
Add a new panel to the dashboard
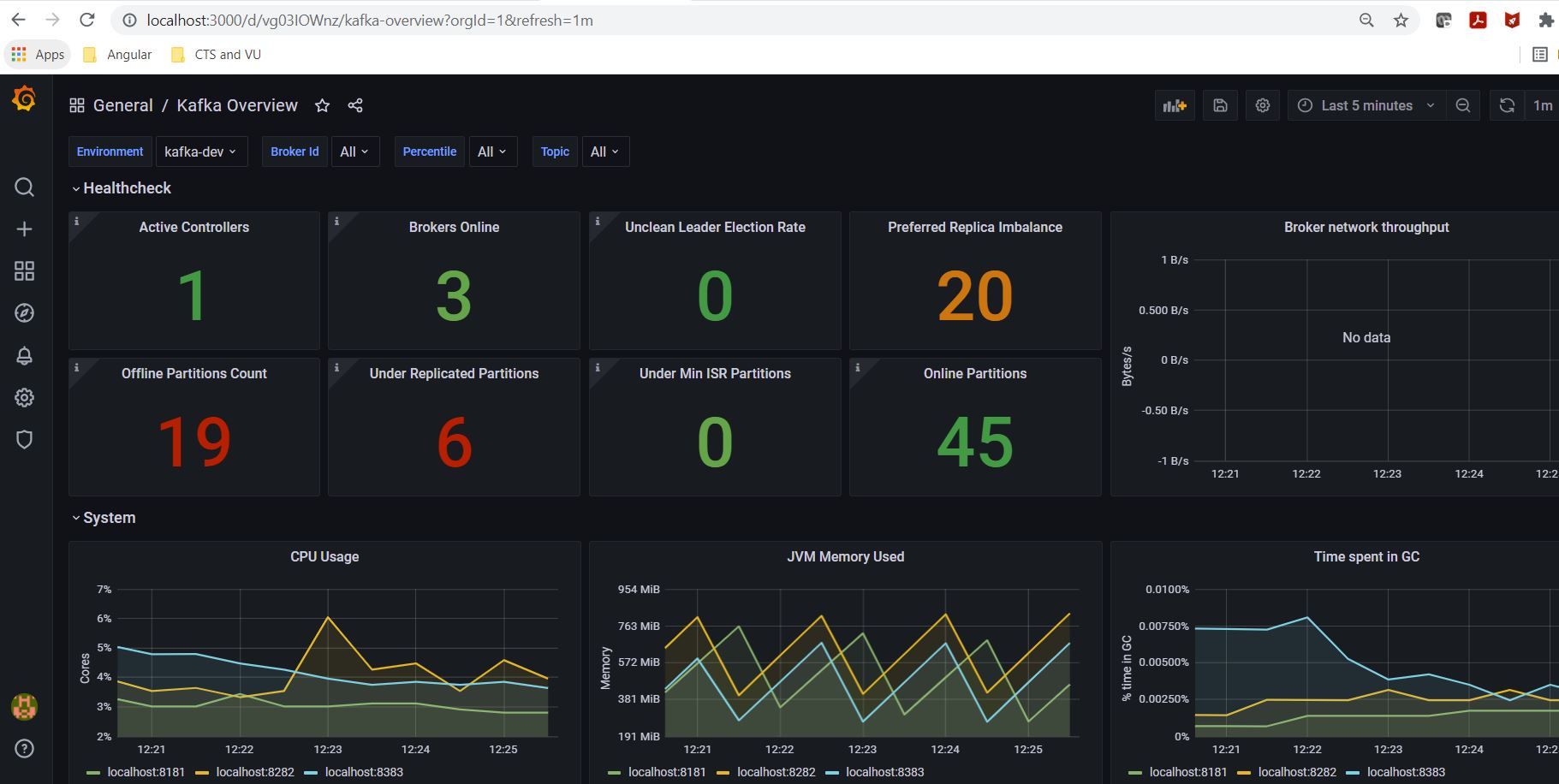coord(1174,104)
